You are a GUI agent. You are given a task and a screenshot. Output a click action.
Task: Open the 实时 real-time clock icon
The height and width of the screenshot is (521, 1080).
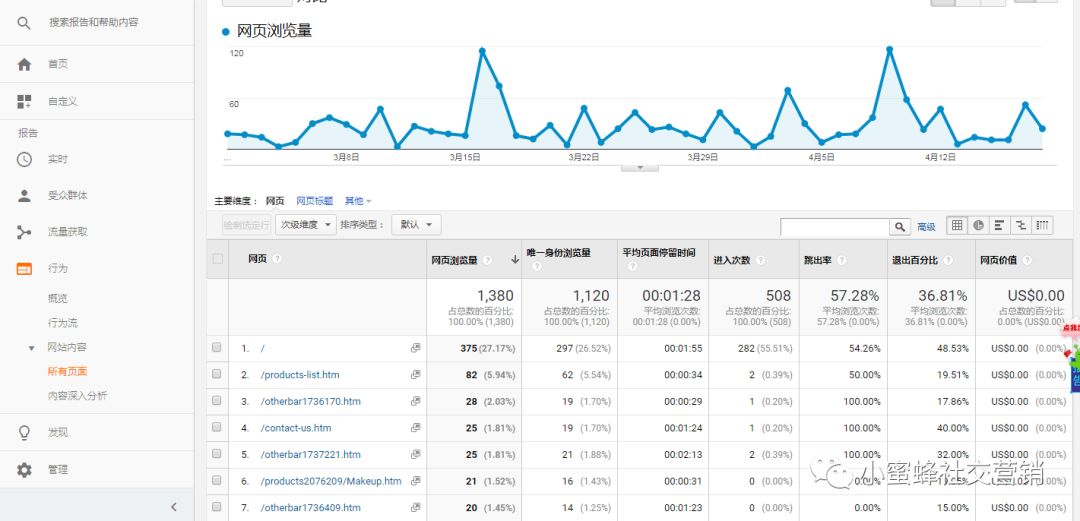pyautogui.click(x=24, y=159)
